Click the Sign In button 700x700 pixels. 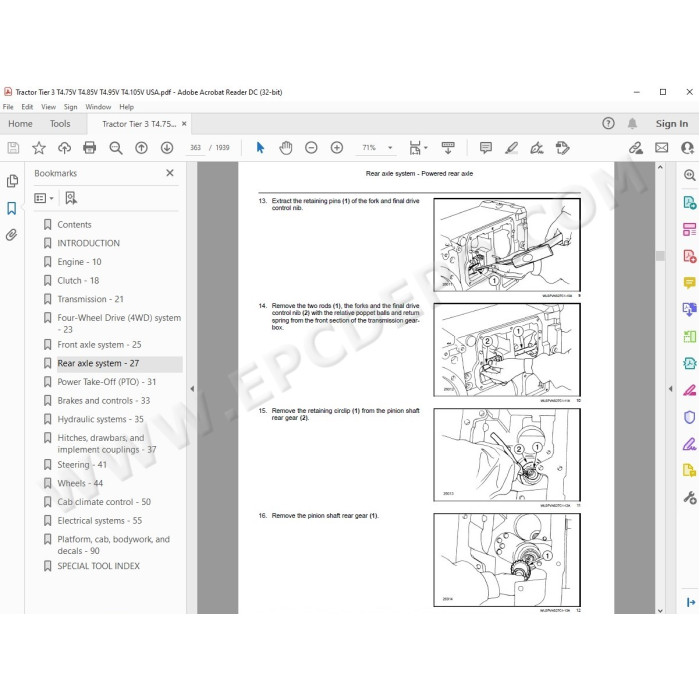[671, 124]
